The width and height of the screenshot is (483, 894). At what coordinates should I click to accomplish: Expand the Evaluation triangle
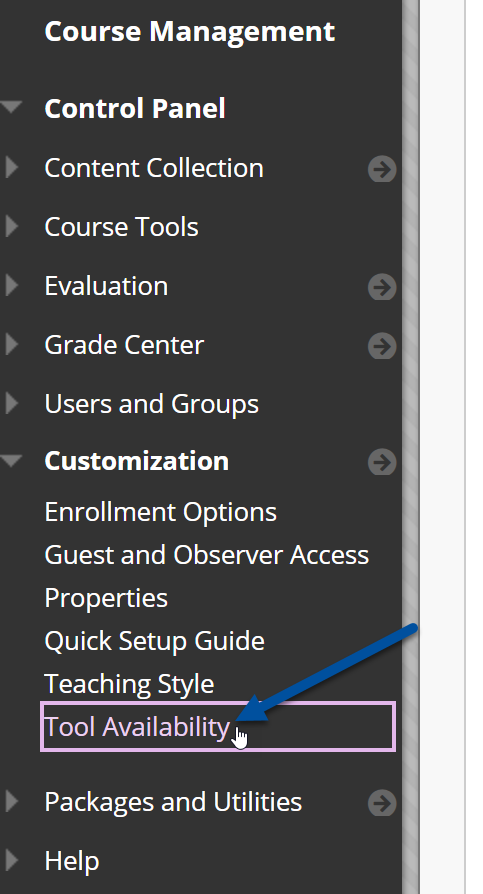pyautogui.click(x=12, y=285)
